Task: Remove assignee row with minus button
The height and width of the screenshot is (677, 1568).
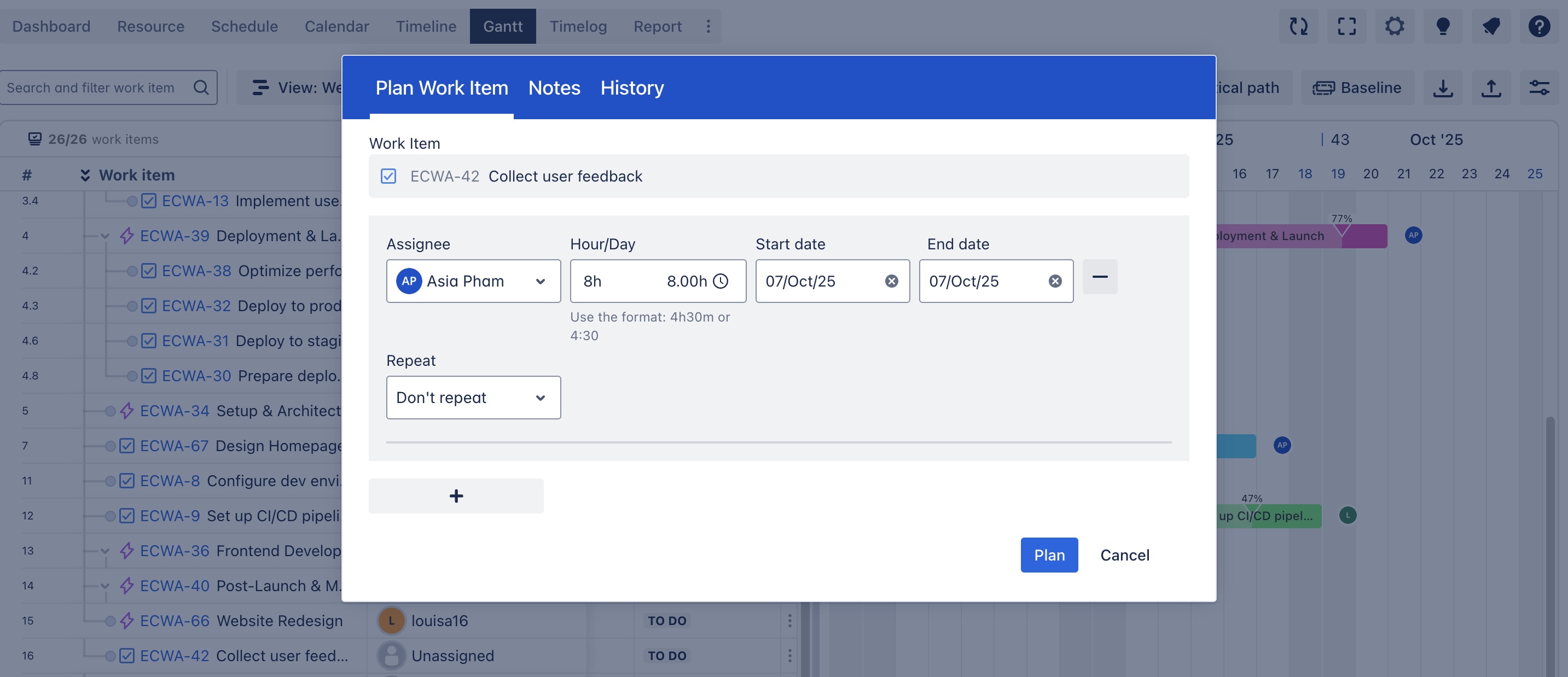Action: click(x=1099, y=277)
